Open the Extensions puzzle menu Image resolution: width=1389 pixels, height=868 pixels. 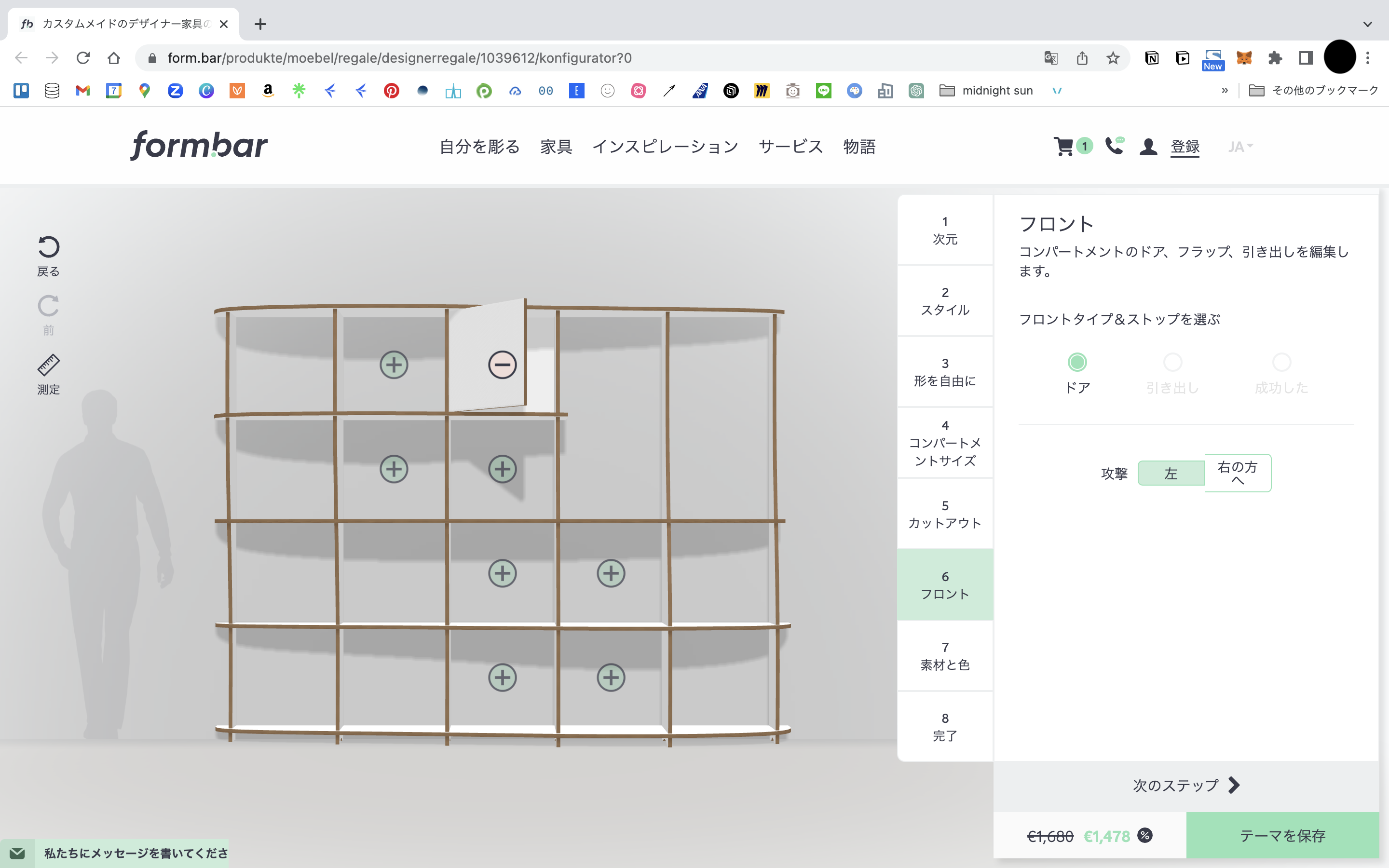(x=1275, y=58)
